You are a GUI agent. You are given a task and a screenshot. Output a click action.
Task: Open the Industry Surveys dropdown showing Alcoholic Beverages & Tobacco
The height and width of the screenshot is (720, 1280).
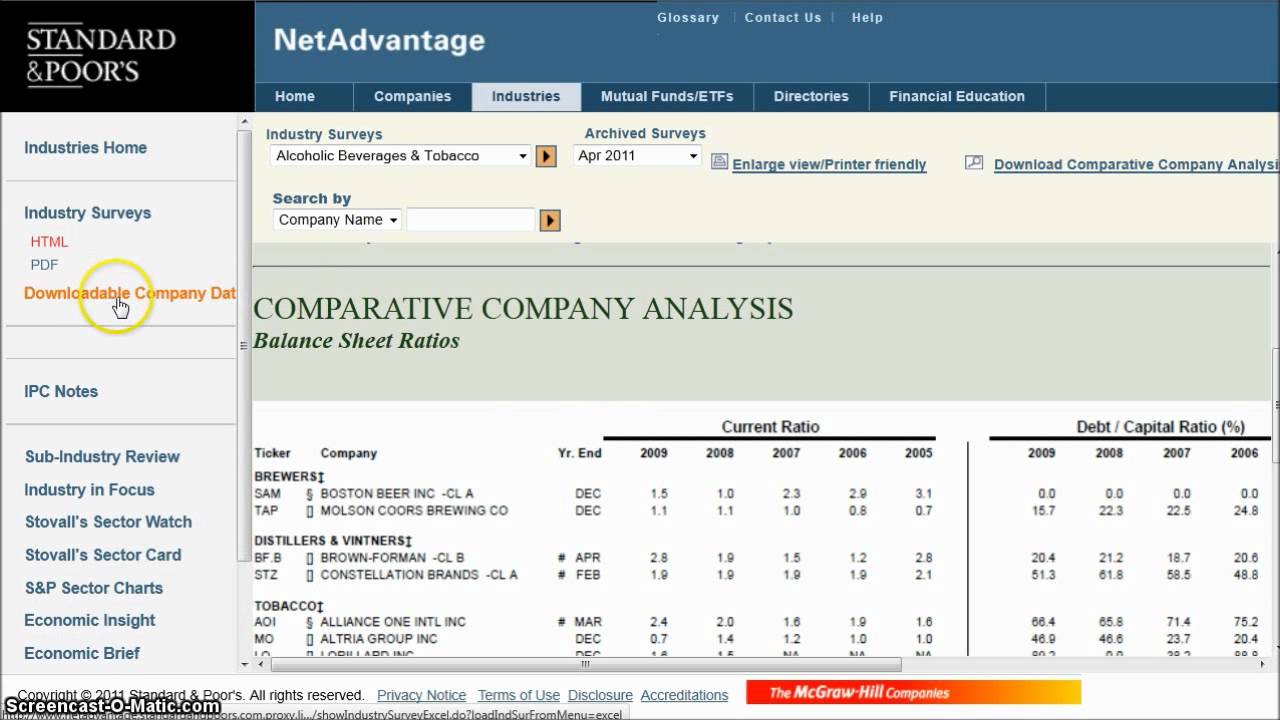click(x=401, y=156)
